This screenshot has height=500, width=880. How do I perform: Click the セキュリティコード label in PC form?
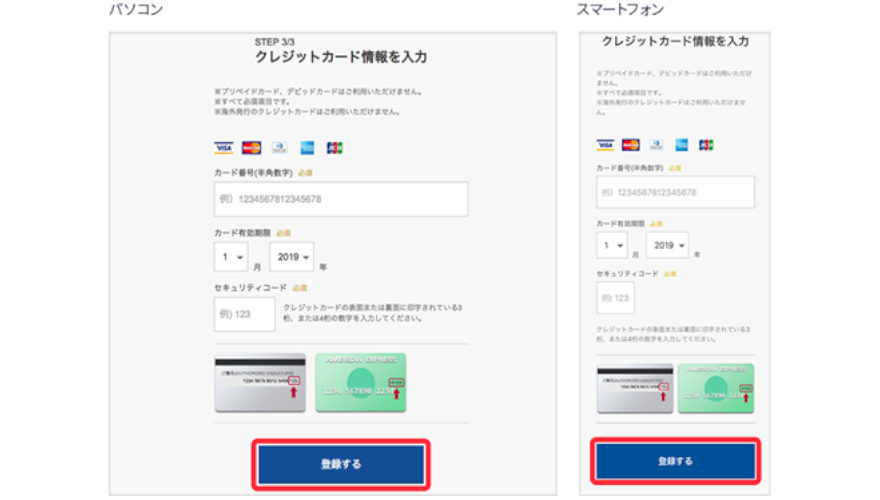pos(250,288)
